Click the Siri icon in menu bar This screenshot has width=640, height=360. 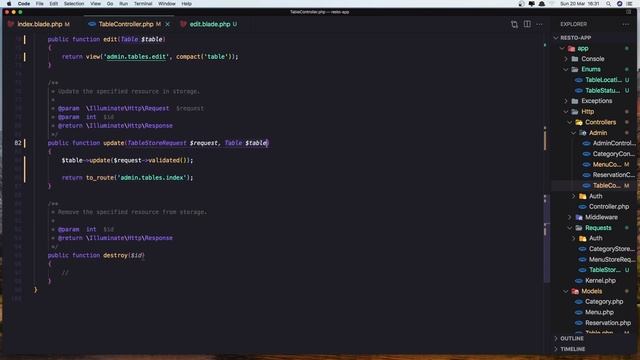click(619, 4)
